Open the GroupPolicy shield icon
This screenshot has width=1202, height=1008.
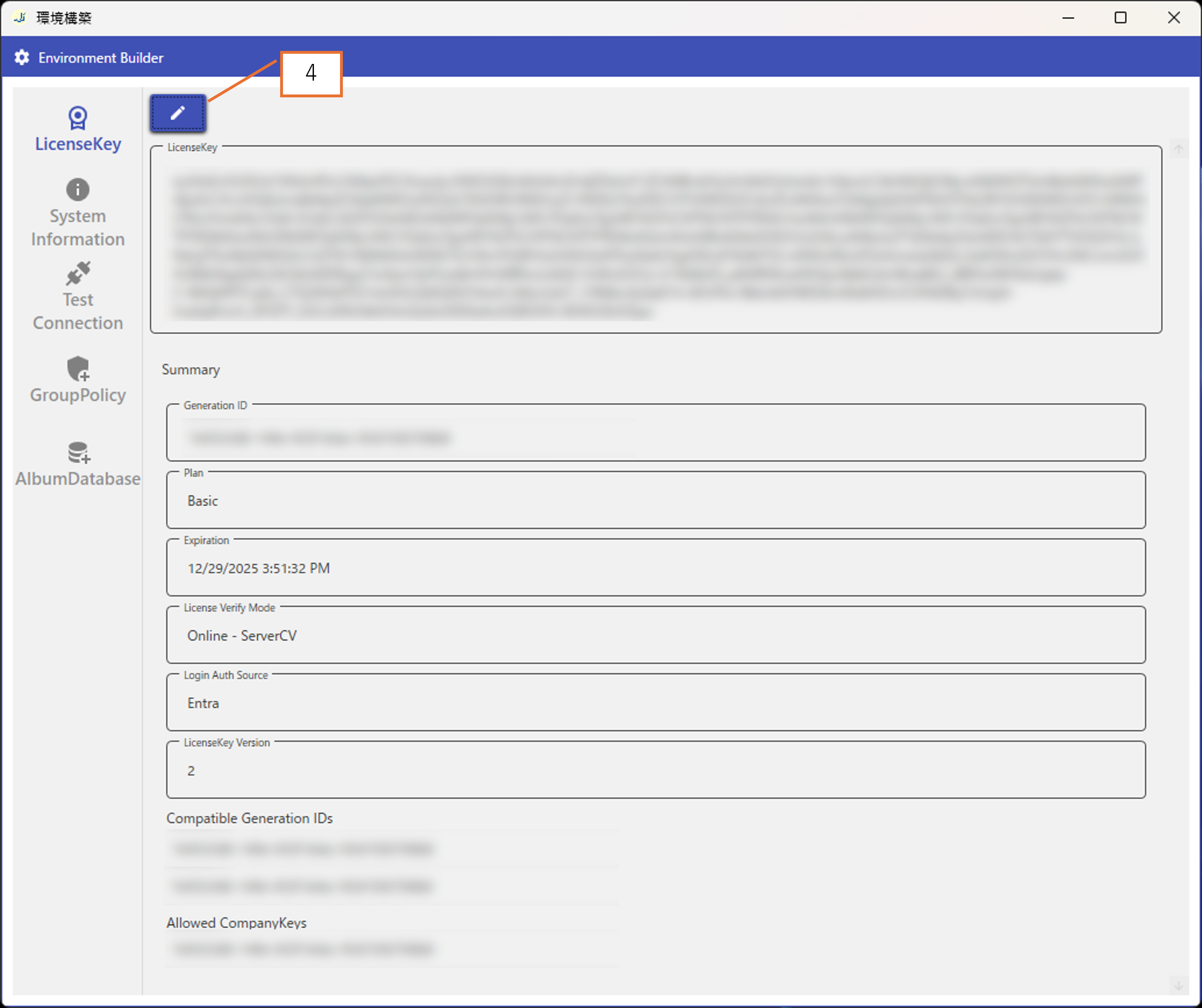[x=78, y=369]
